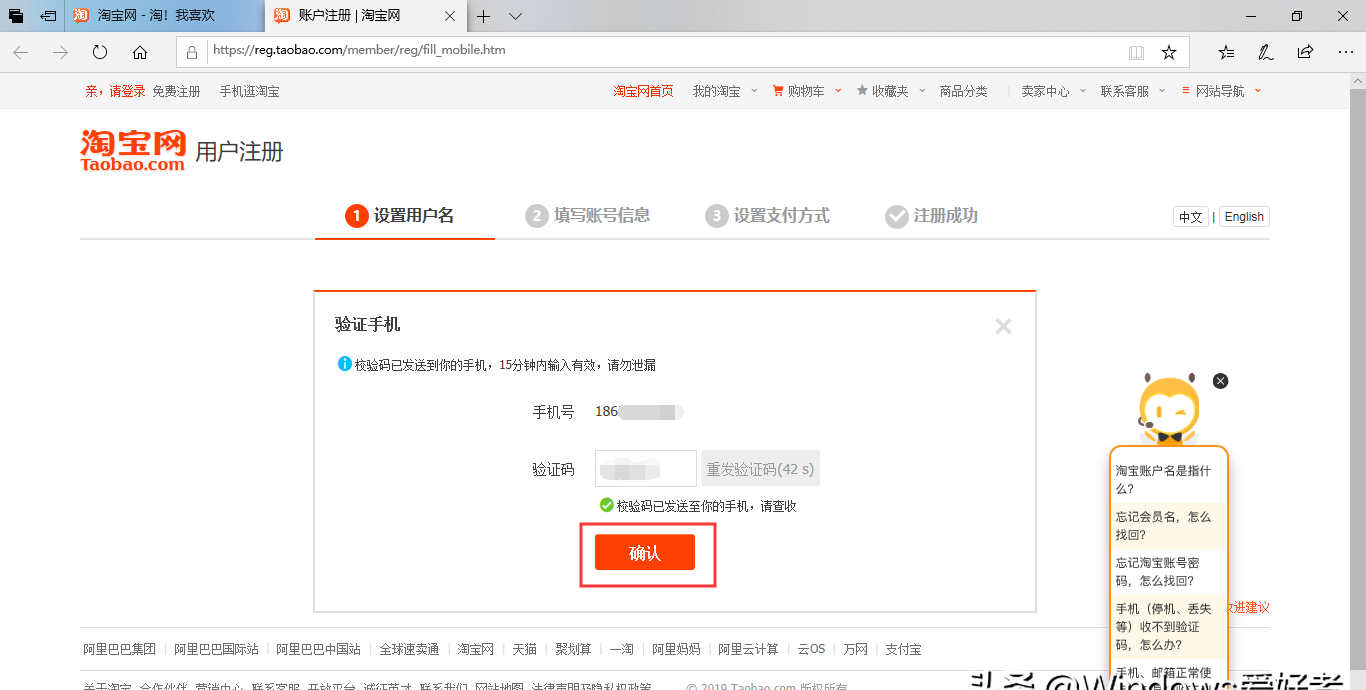Click the browser home icon

tap(139, 52)
